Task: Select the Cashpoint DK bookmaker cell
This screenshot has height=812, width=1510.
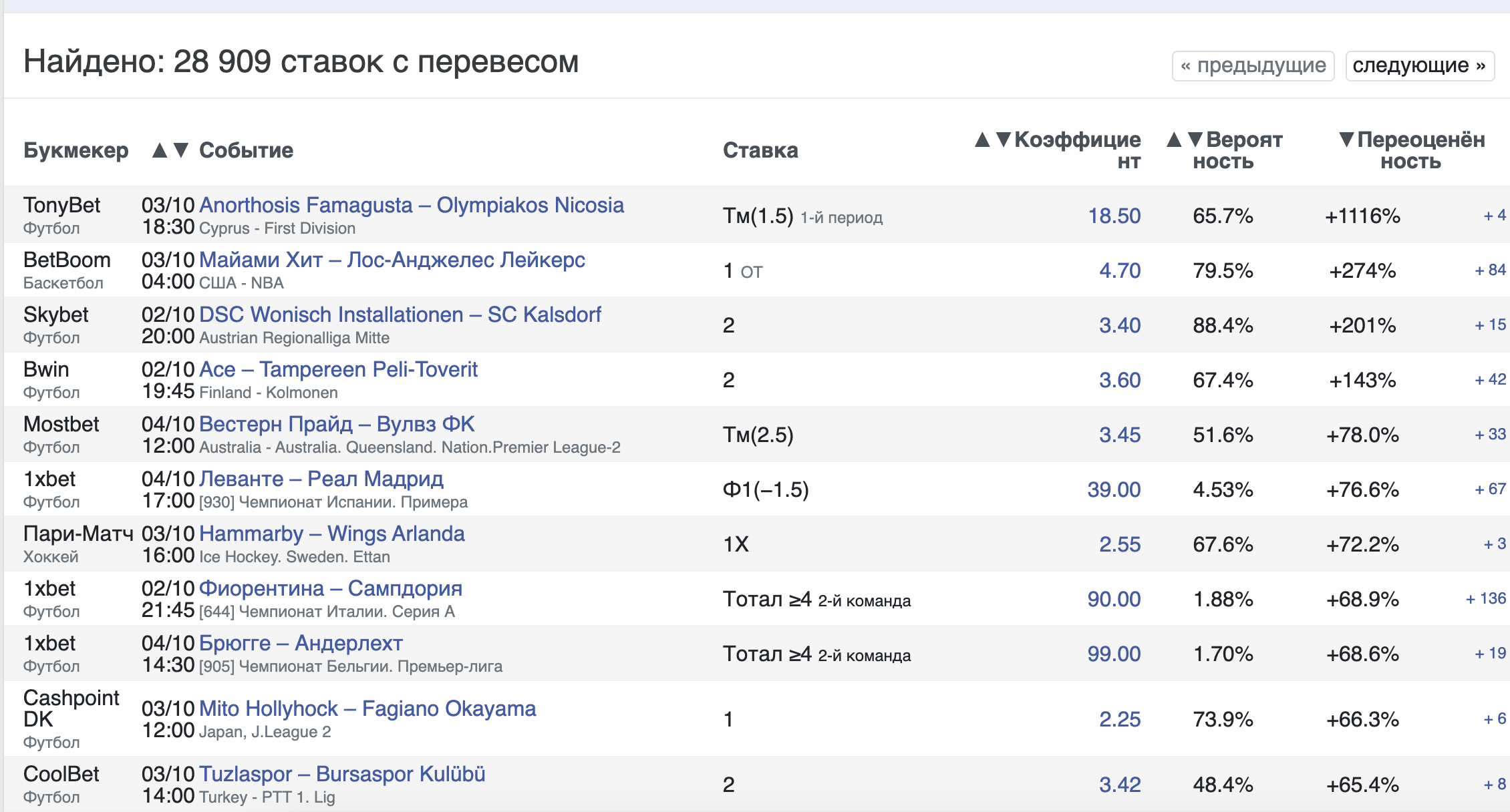Action: 71,719
